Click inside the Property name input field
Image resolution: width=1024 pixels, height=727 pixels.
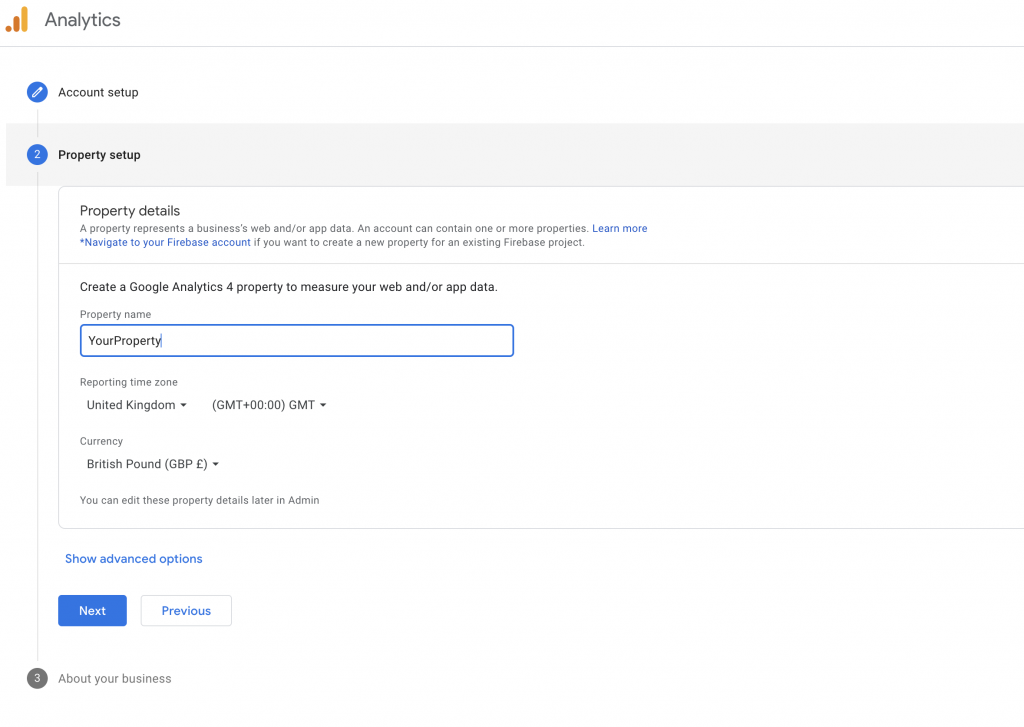tap(296, 340)
